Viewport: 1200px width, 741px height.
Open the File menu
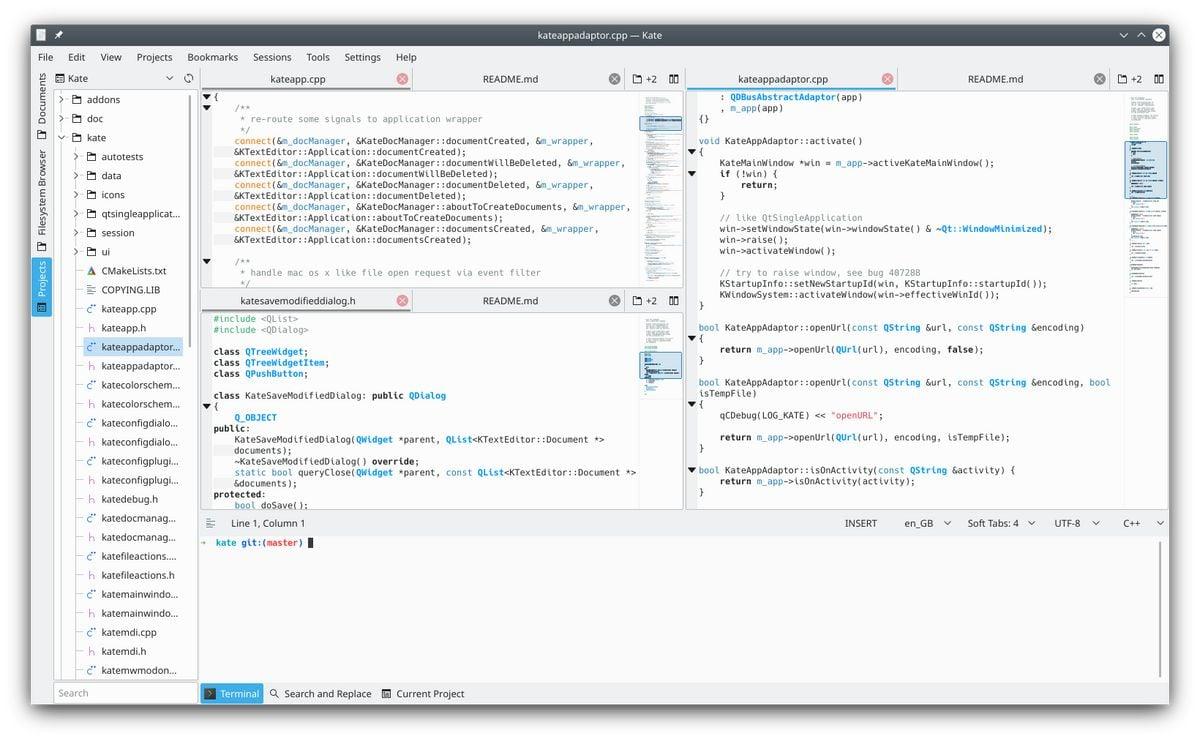[x=46, y=57]
